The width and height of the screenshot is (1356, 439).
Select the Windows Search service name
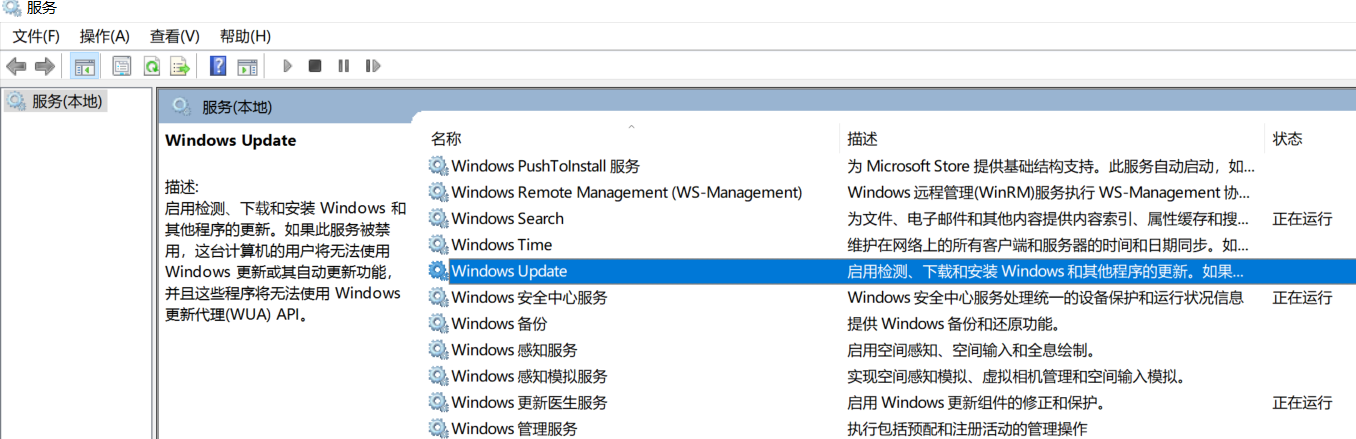pyautogui.click(x=507, y=218)
